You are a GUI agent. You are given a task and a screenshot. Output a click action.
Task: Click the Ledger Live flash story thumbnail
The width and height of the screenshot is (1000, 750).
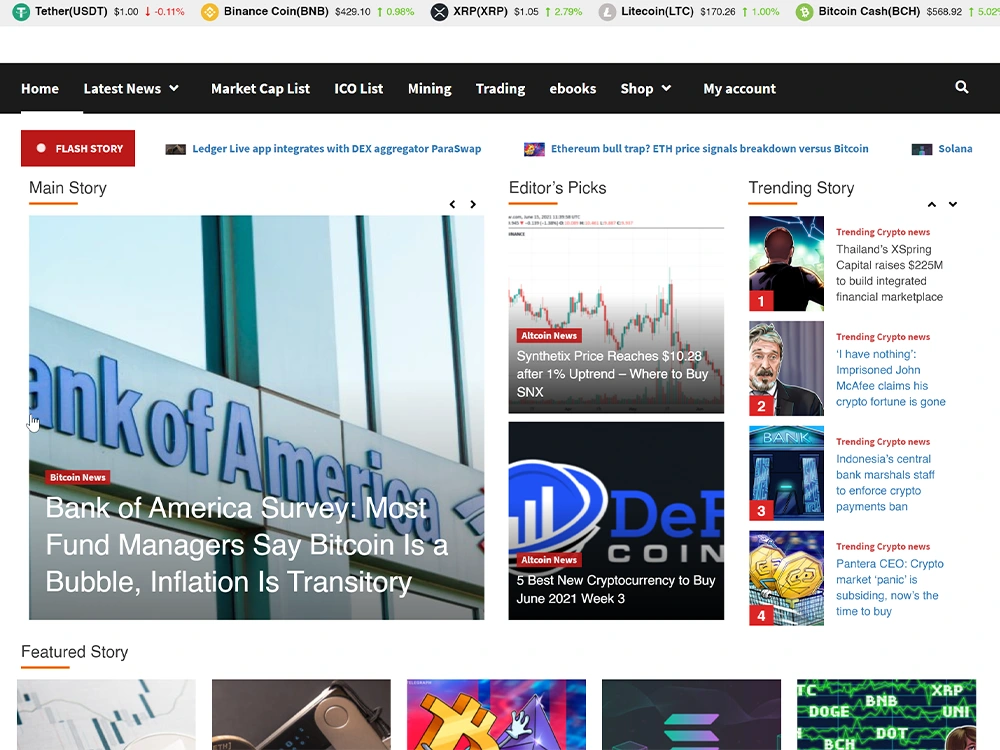click(175, 149)
